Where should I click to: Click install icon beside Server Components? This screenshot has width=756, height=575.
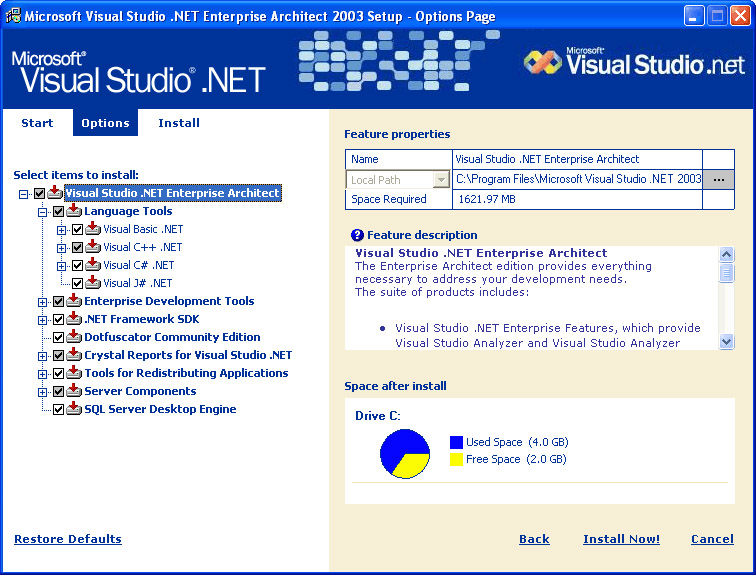[x=74, y=392]
